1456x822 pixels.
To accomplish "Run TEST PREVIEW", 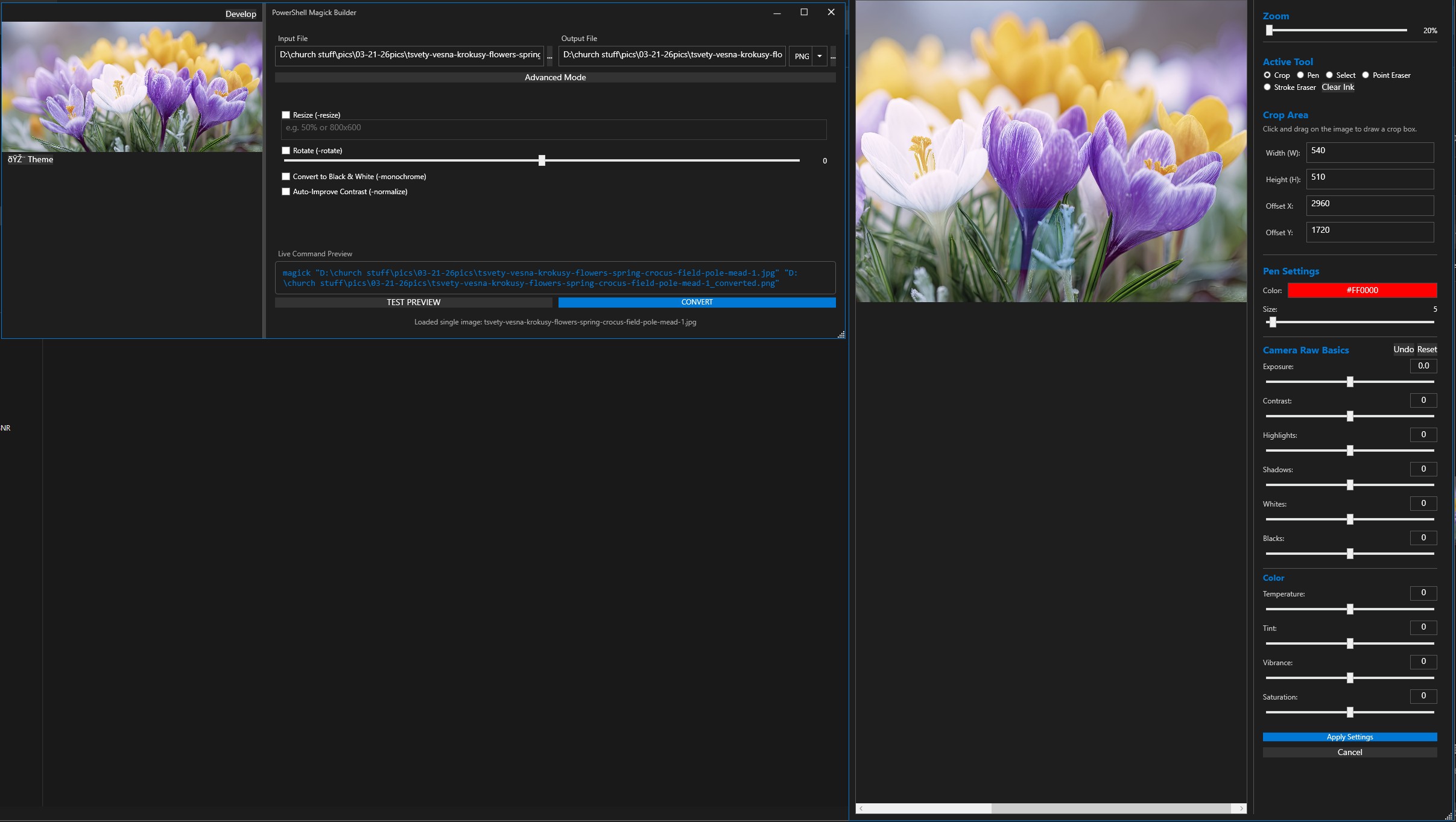I will point(413,302).
